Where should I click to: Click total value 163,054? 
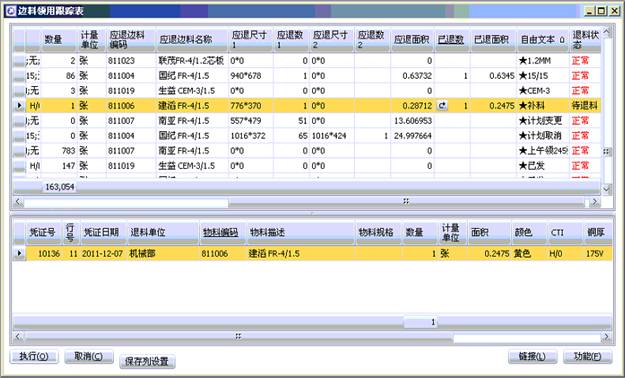point(59,187)
